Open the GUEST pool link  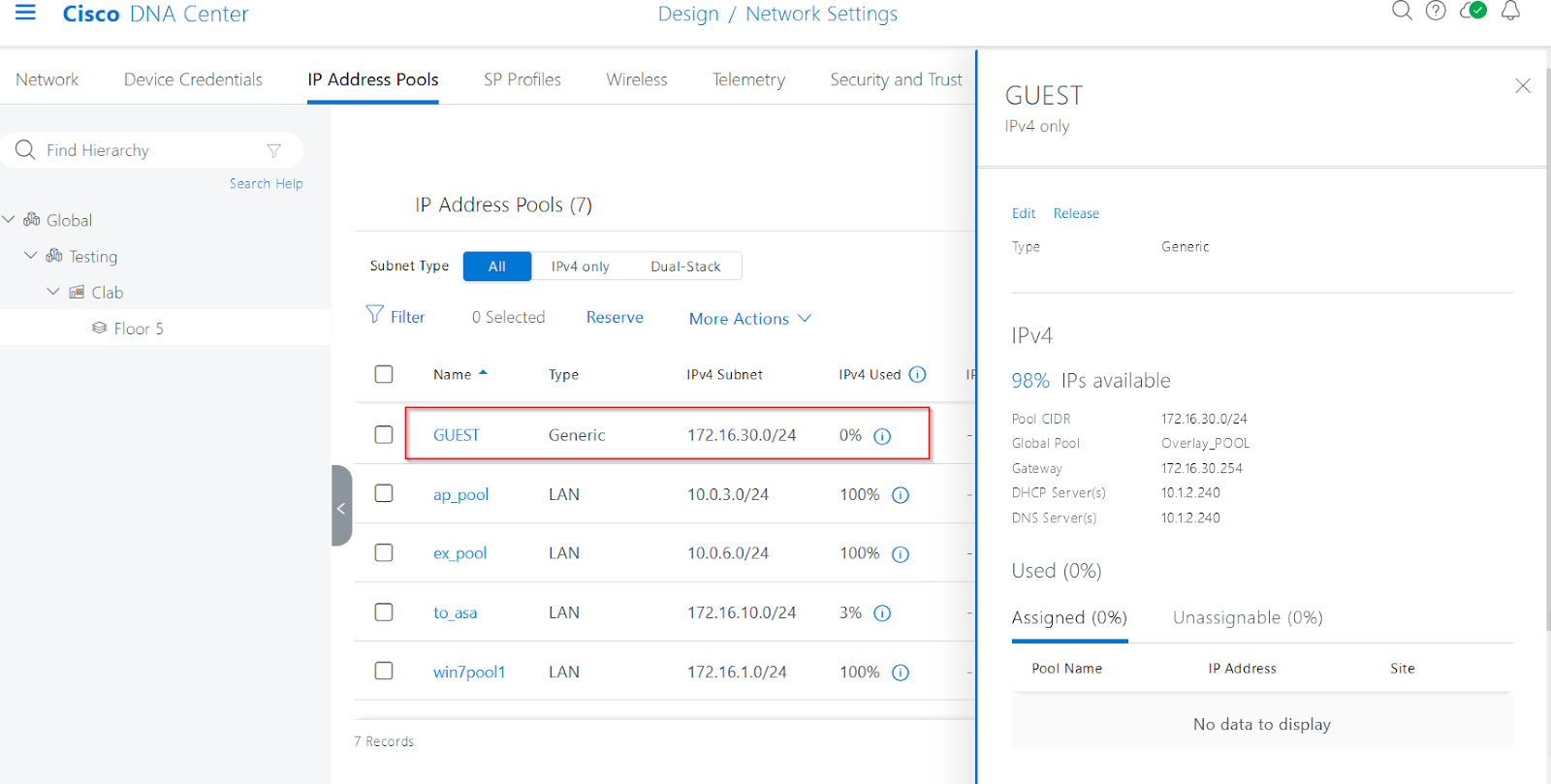[456, 435]
